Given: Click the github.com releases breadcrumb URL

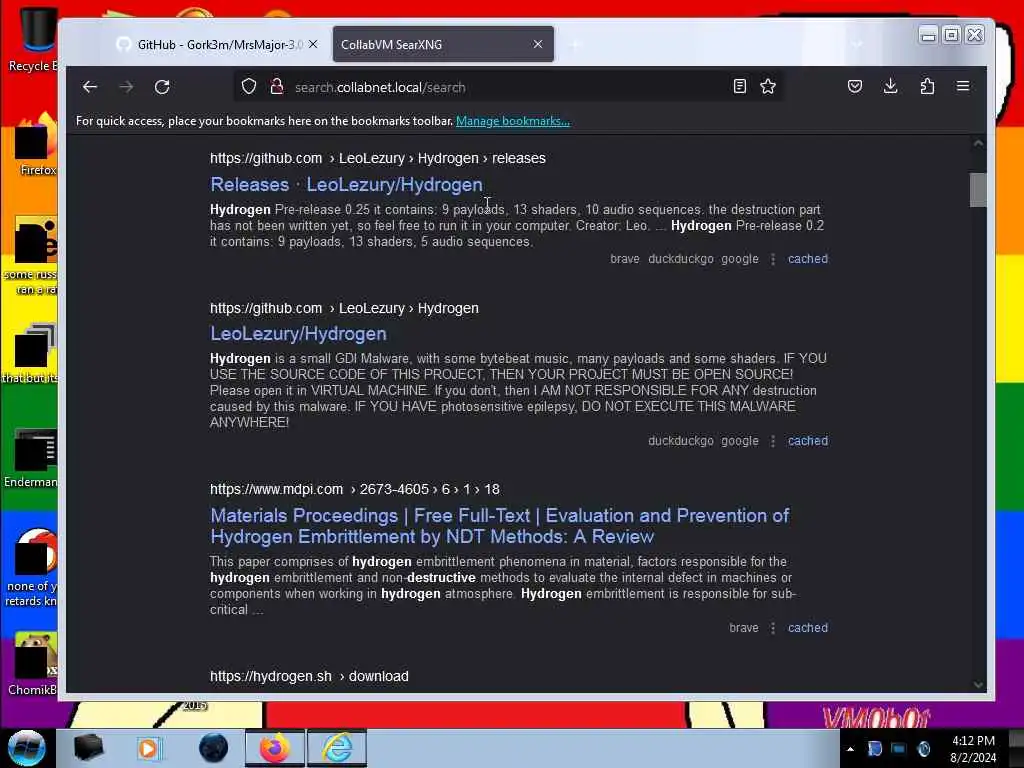Looking at the screenshot, I should [x=377, y=158].
